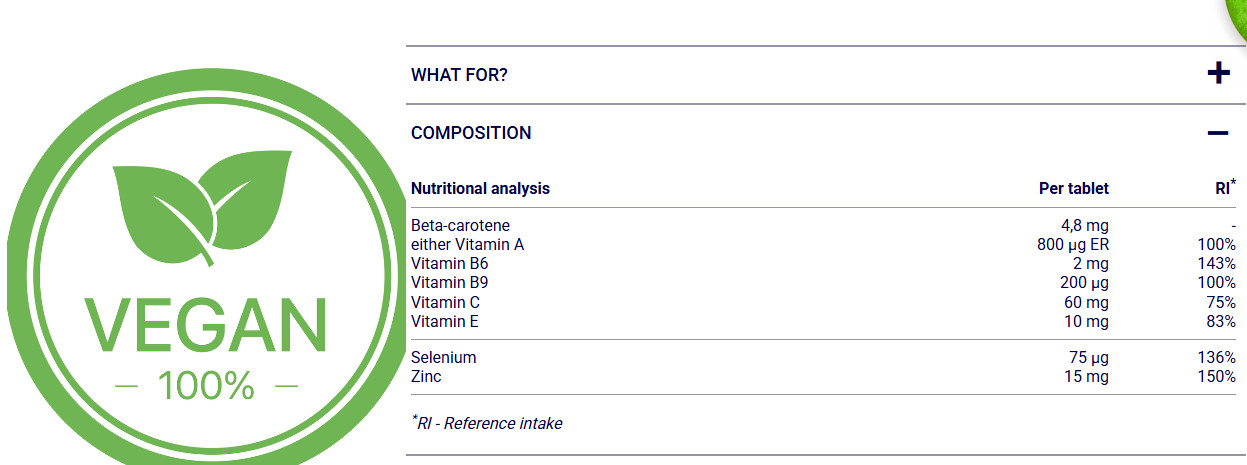The image size is (1247, 465).
Task: Click the Vitamin E row label
Action: 445,321
